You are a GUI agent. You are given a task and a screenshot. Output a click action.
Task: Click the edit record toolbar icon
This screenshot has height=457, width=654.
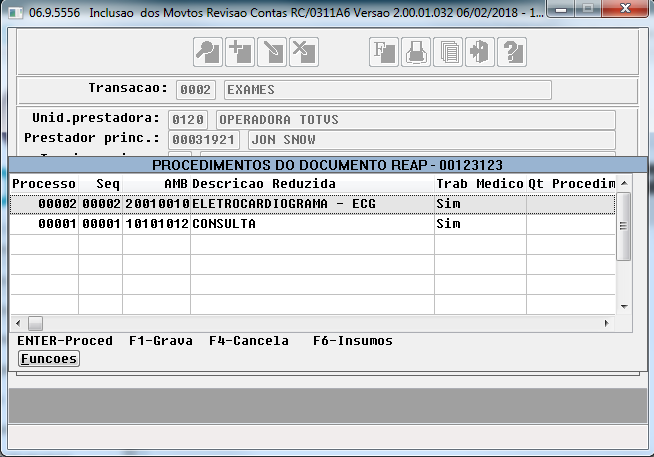pyautogui.click(x=272, y=52)
